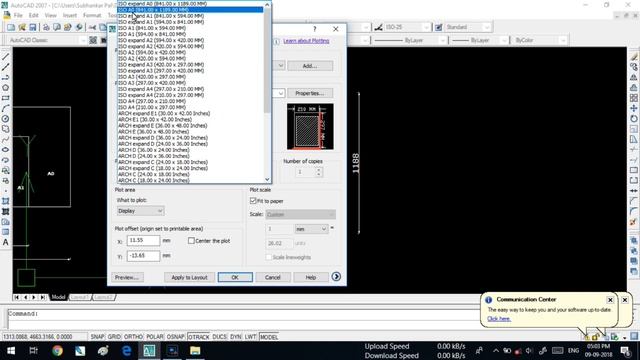Screen dimensions: 640x360
Task: Click Cancel in the Plot dialog
Action: click(272, 277)
